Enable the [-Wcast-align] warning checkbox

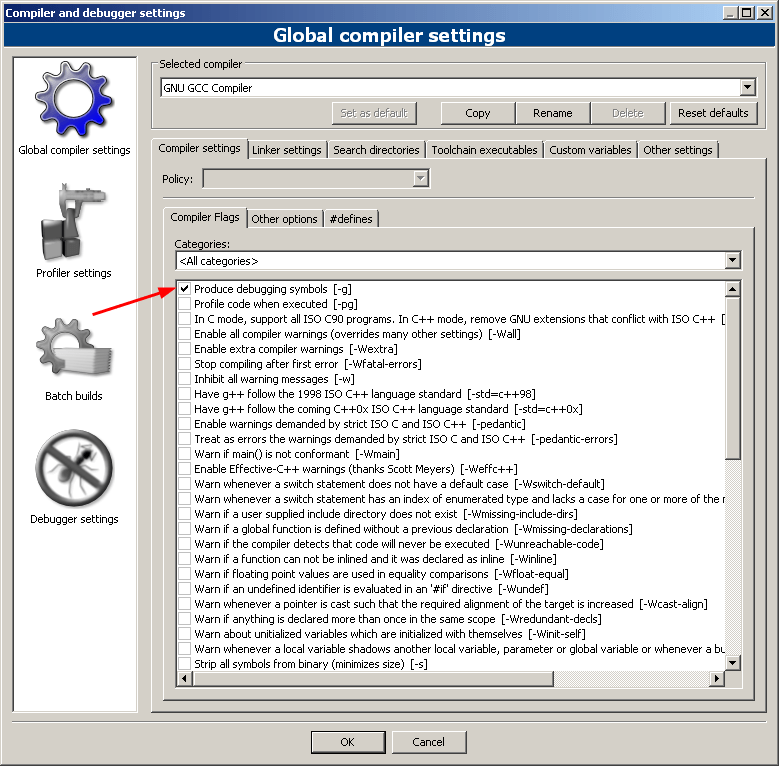click(x=185, y=604)
